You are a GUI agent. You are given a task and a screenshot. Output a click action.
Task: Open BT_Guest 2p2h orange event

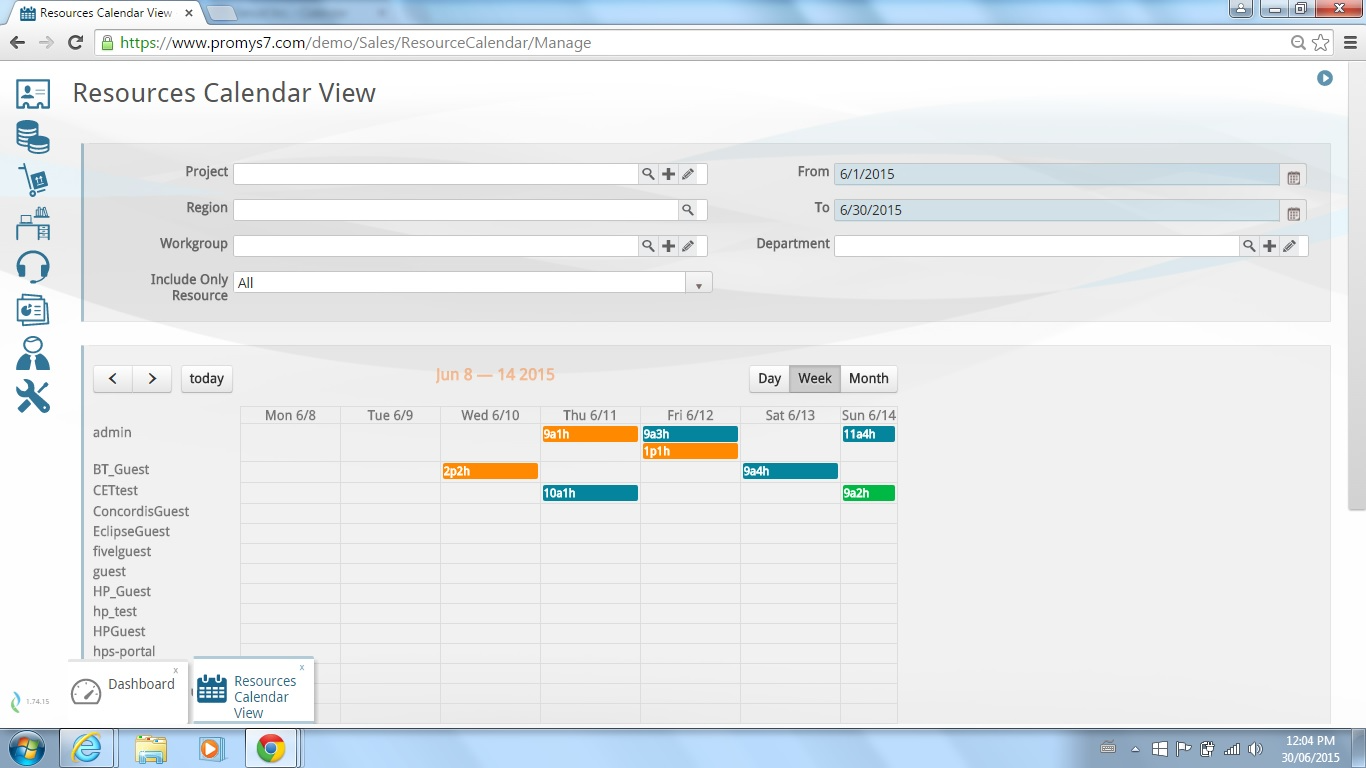(x=490, y=471)
